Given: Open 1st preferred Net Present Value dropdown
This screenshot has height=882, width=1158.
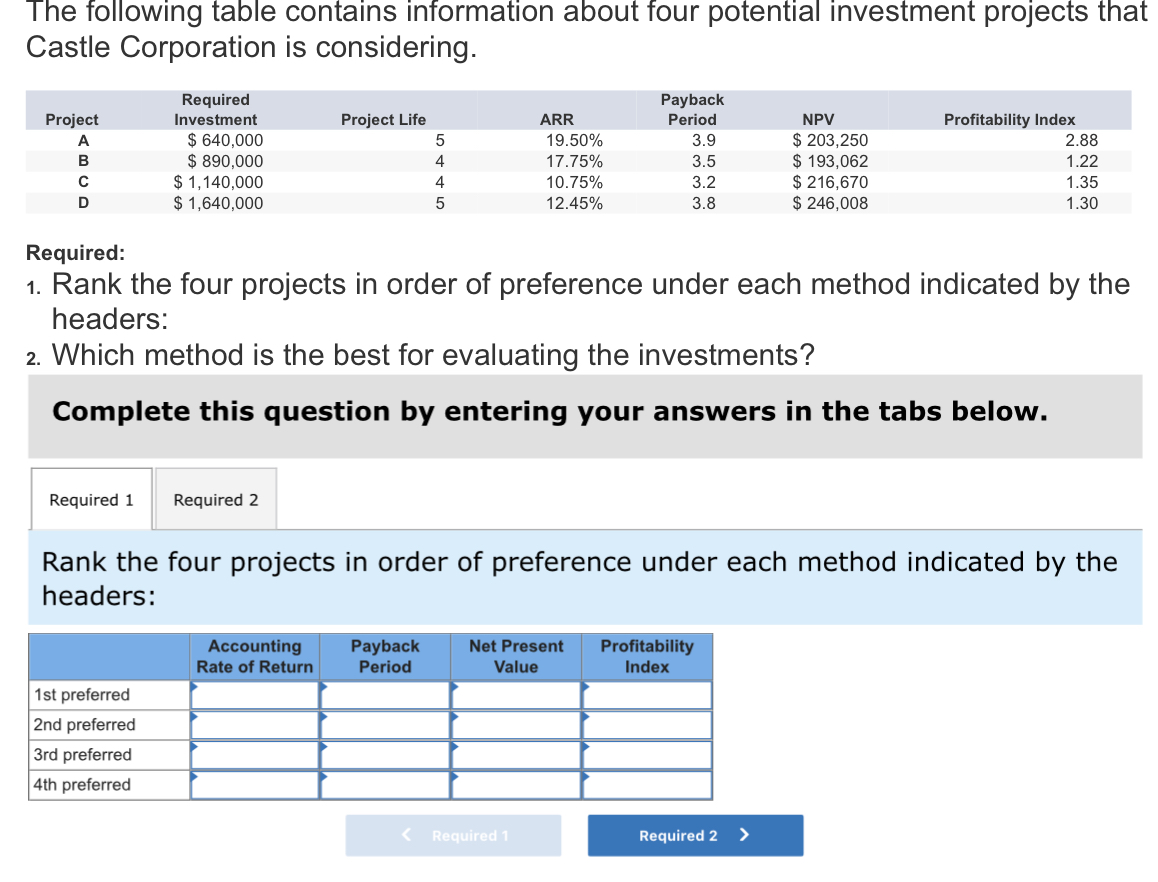Looking at the screenshot, I should tap(515, 694).
